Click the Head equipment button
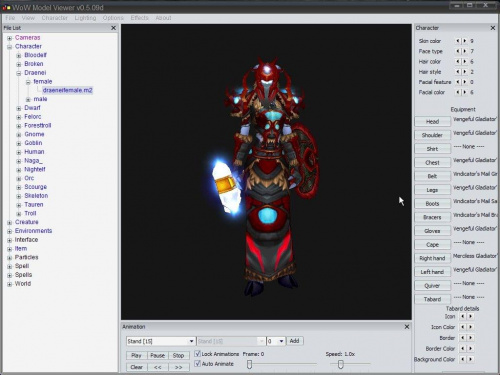This screenshot has height=375, width=500. coord(432,122)
